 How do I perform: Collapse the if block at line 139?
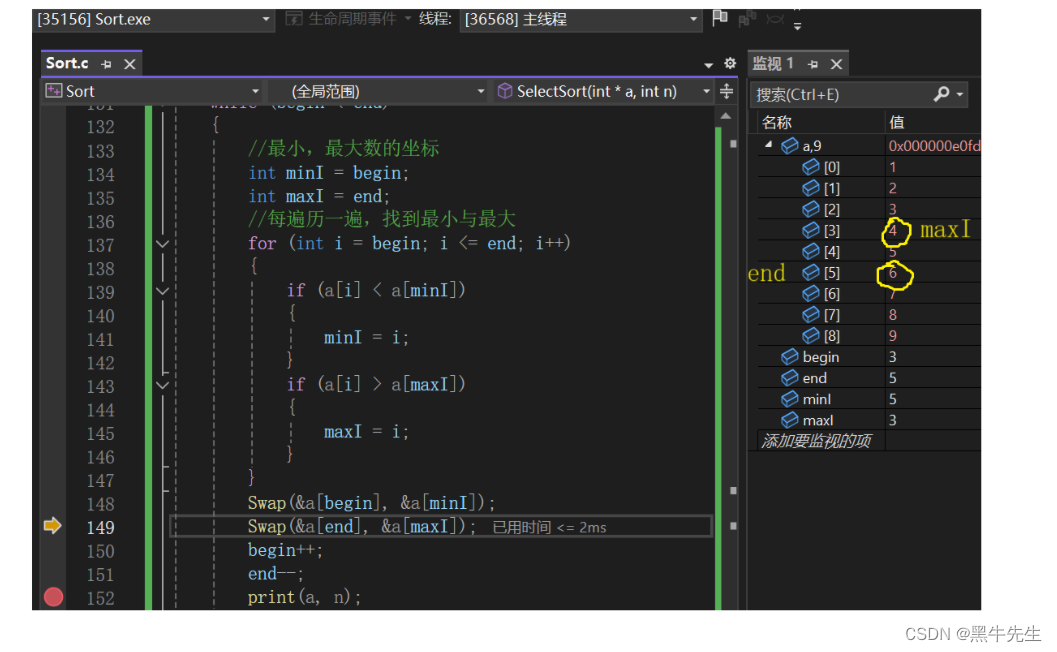tap(162, 291)
